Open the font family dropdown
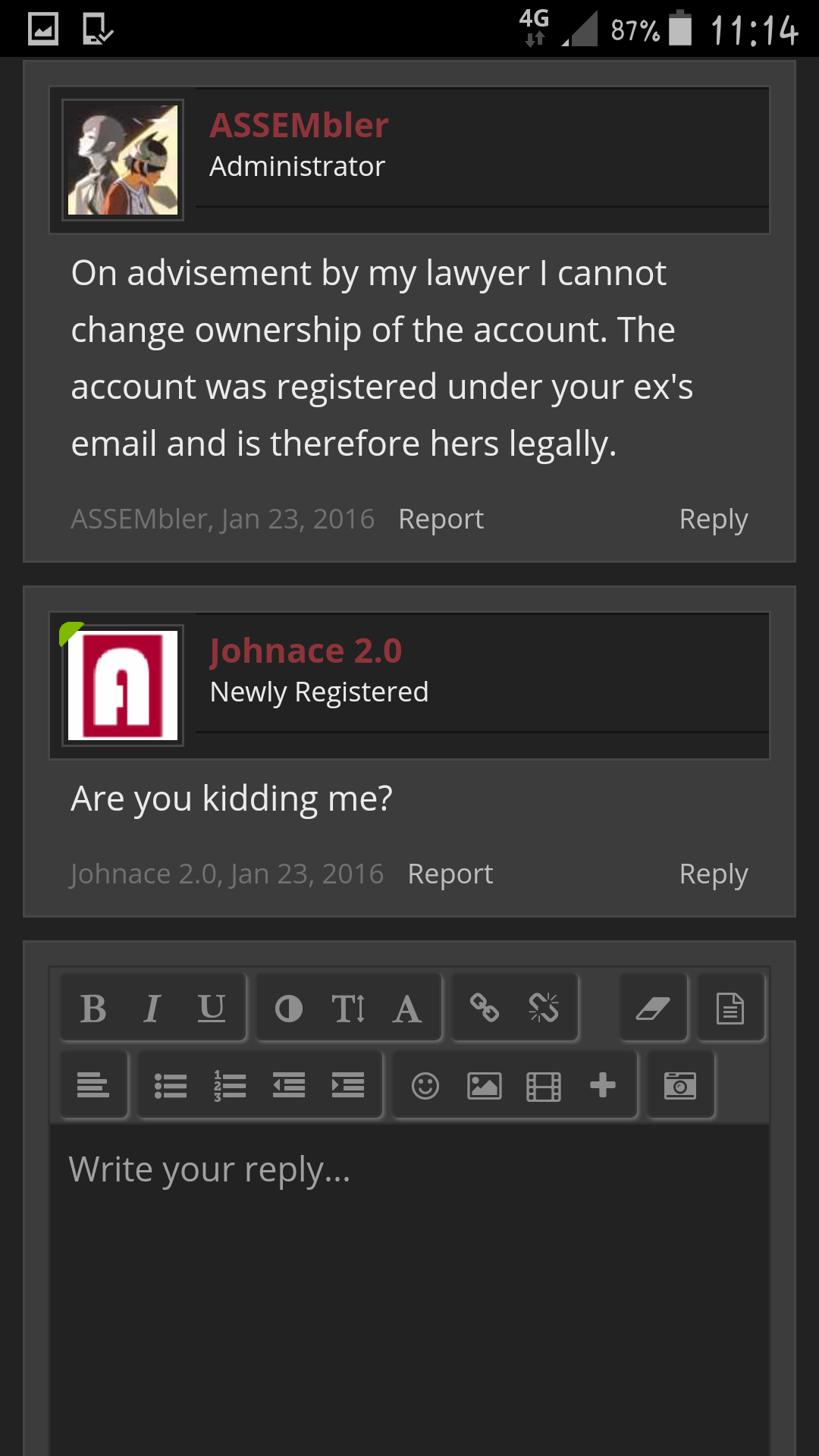This screenshot has width=819, height=1456. (407, 1009)
